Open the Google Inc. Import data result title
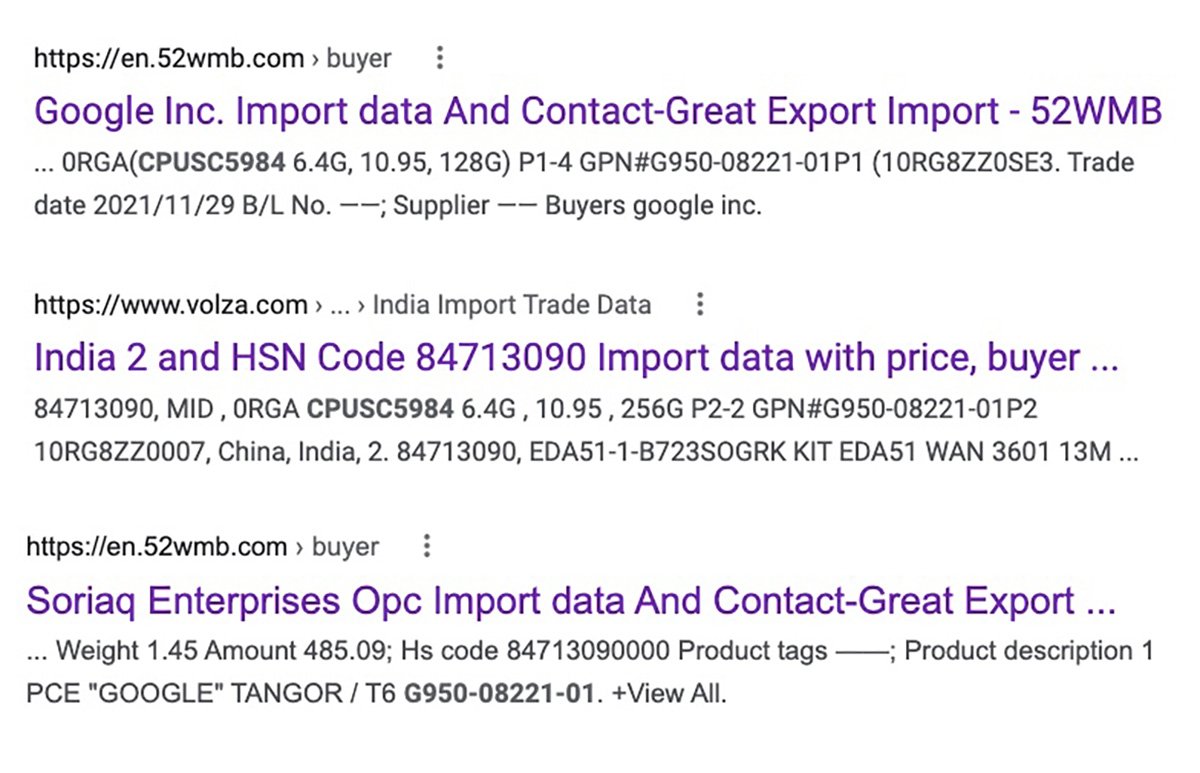The image size is (1200, 773). [x=598, y=111]
